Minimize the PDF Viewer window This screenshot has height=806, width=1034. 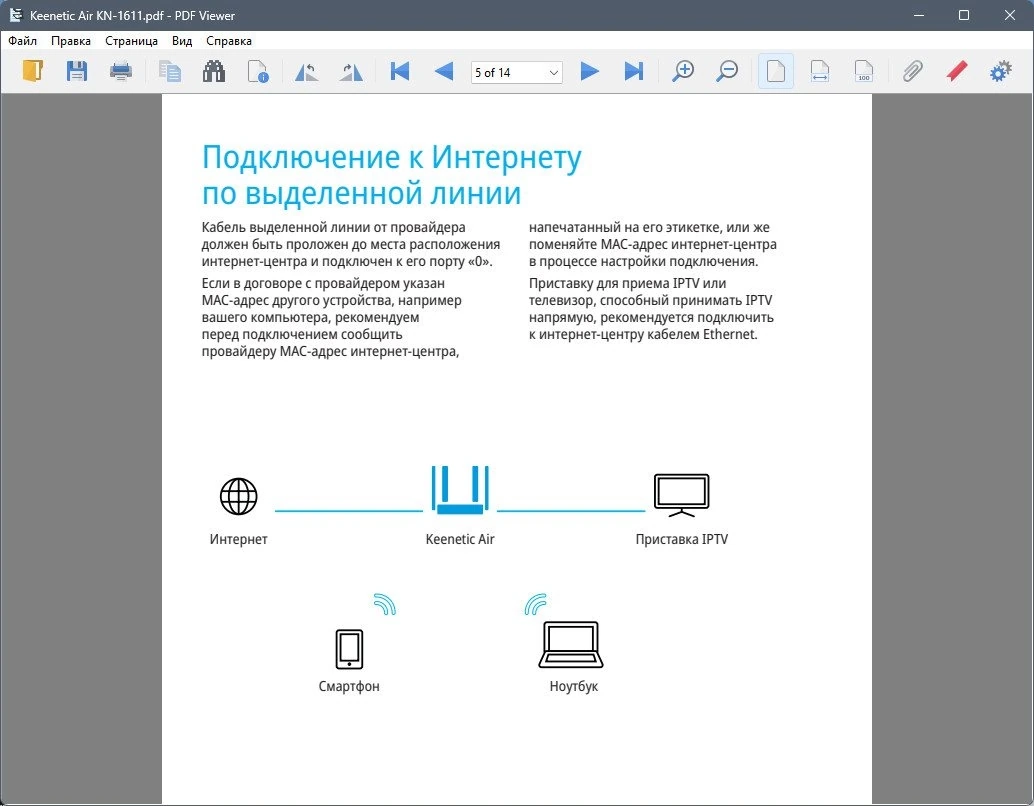(919, 15)
